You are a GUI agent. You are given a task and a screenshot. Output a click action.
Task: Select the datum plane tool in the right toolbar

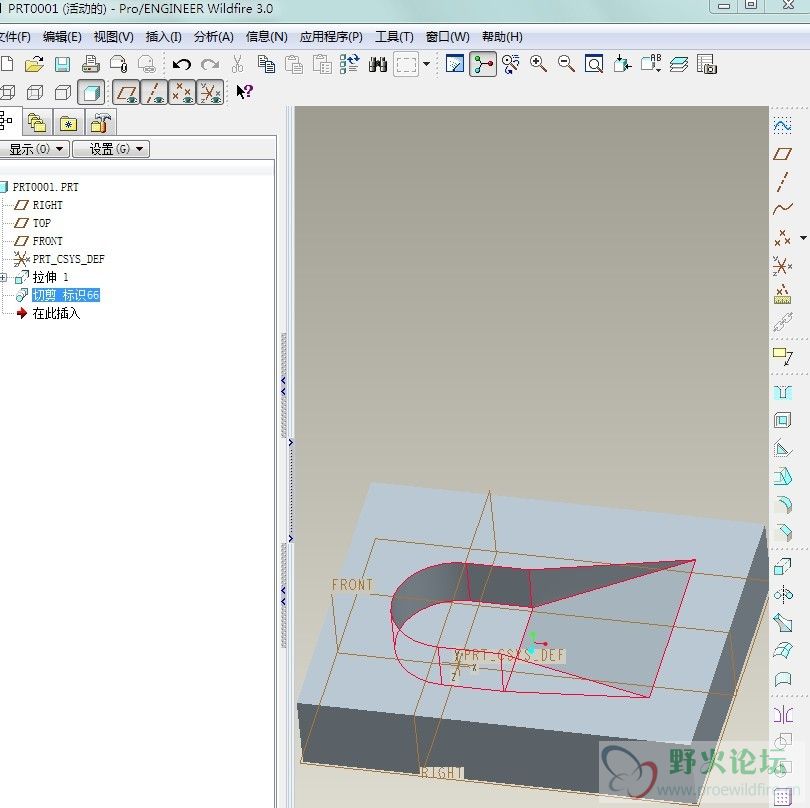783,153
